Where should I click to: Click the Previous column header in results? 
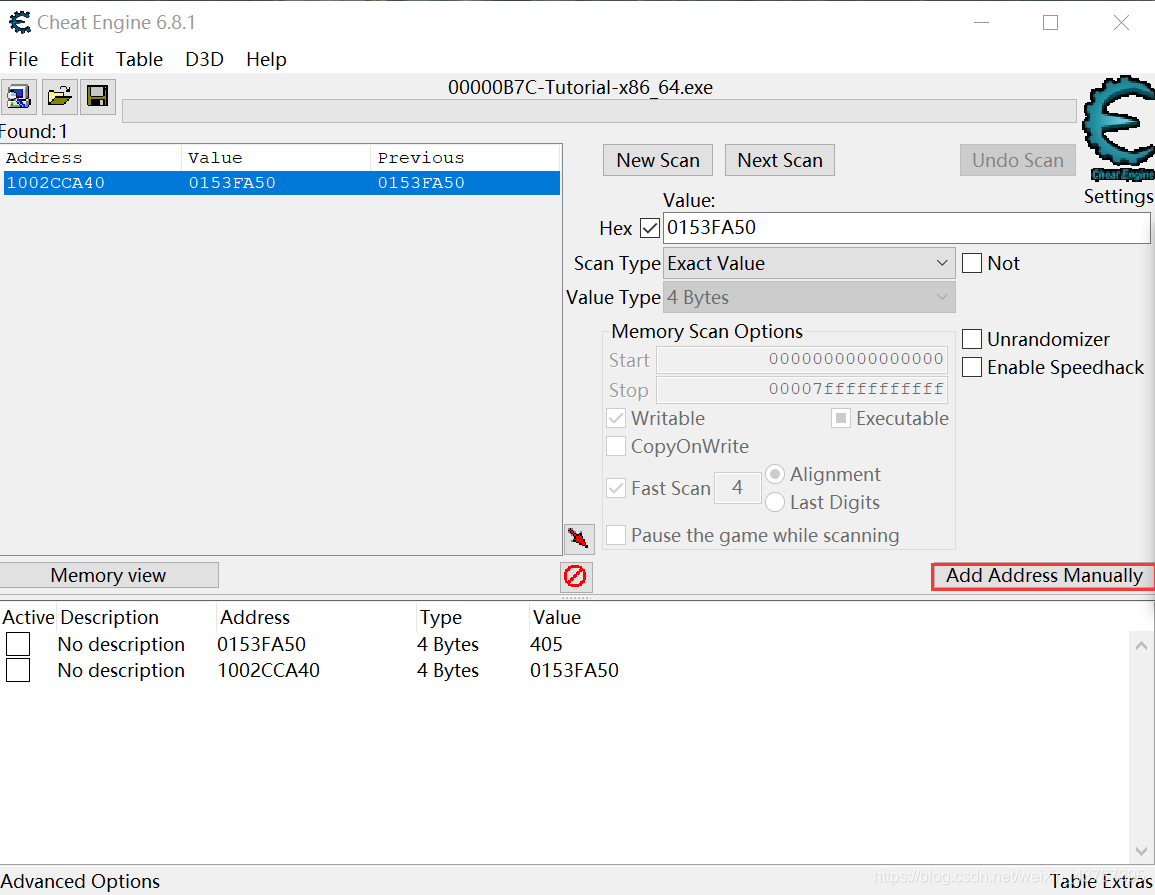pos(465,158)
